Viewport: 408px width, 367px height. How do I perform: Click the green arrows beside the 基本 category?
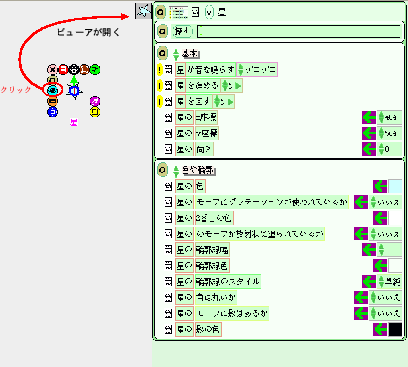[176, 54]
